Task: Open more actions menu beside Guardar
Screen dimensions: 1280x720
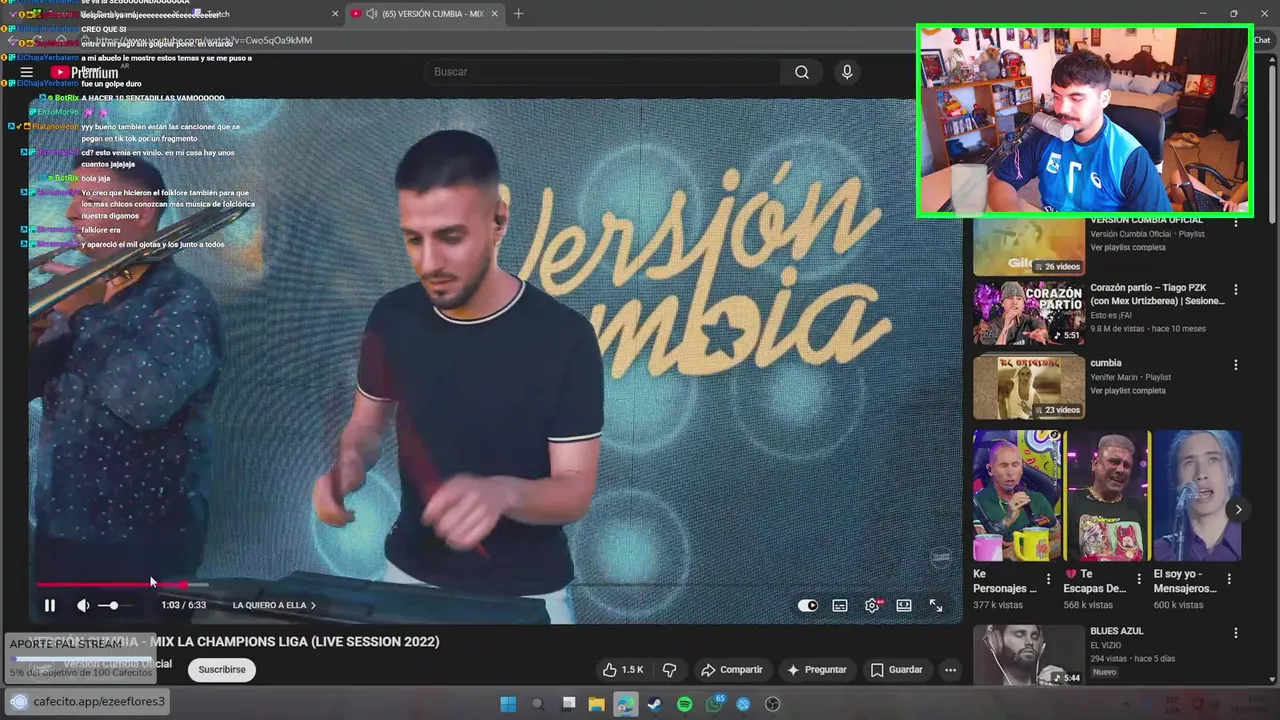Action: pyautogui.click(x=950, y=670)
